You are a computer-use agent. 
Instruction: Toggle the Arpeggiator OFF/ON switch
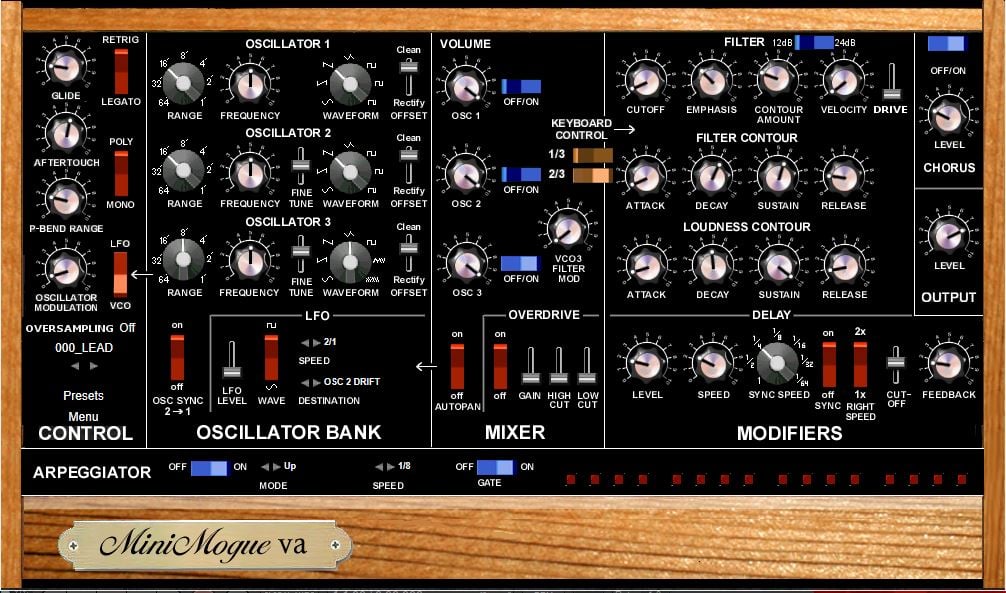tap(209, 468)
